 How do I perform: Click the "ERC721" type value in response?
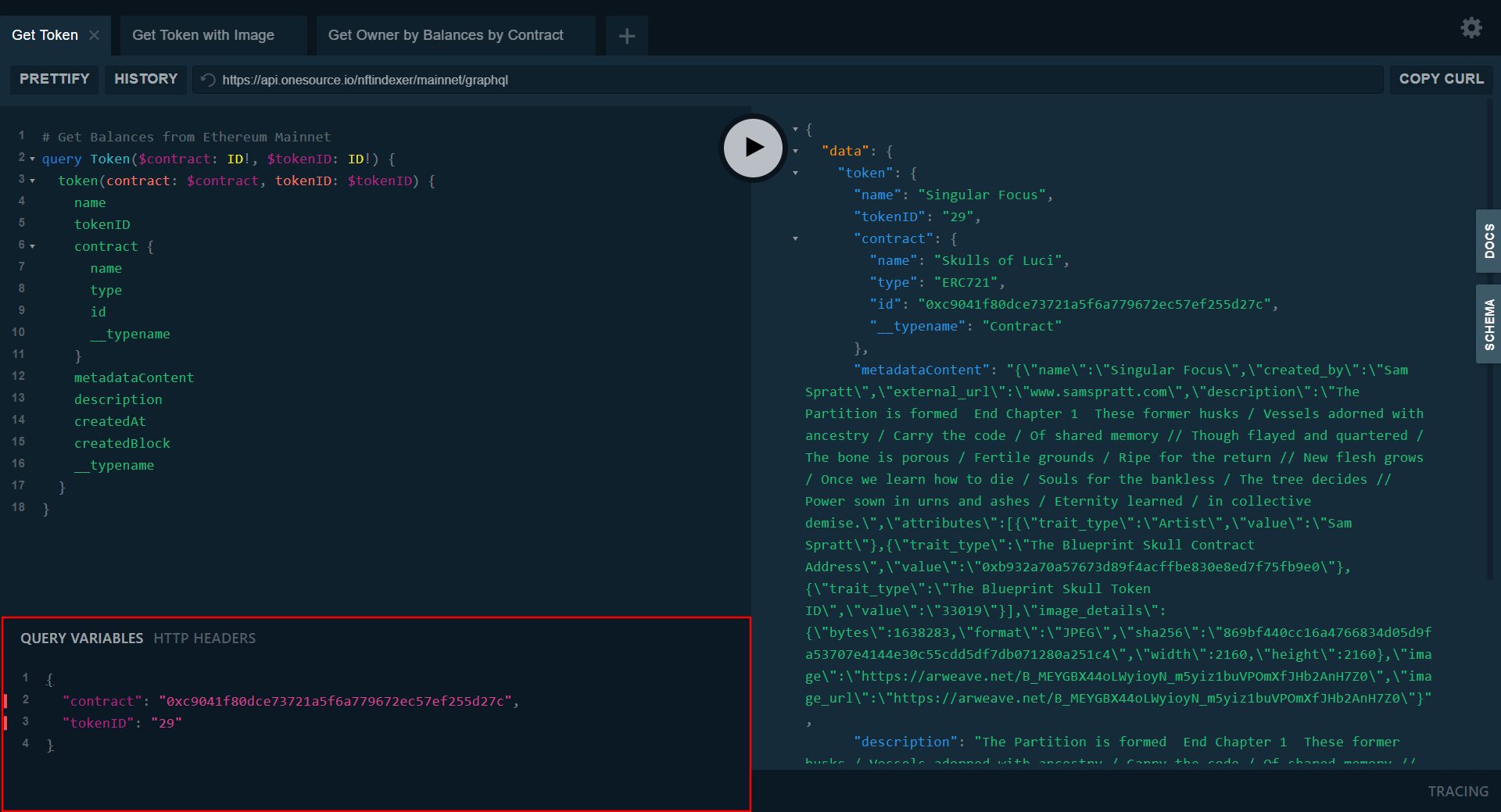[965, 282]
